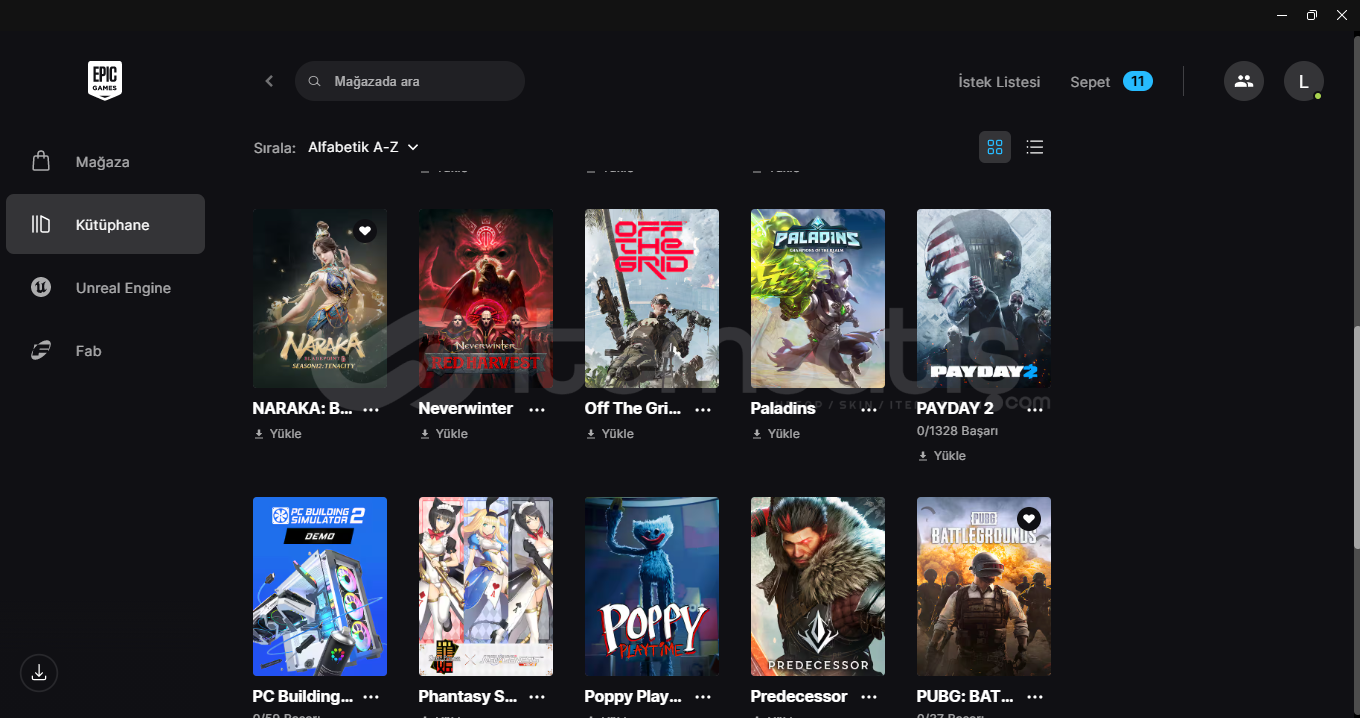Open Kütüphane library in sidebar
1360x718 pixels.
coord(105,224)
